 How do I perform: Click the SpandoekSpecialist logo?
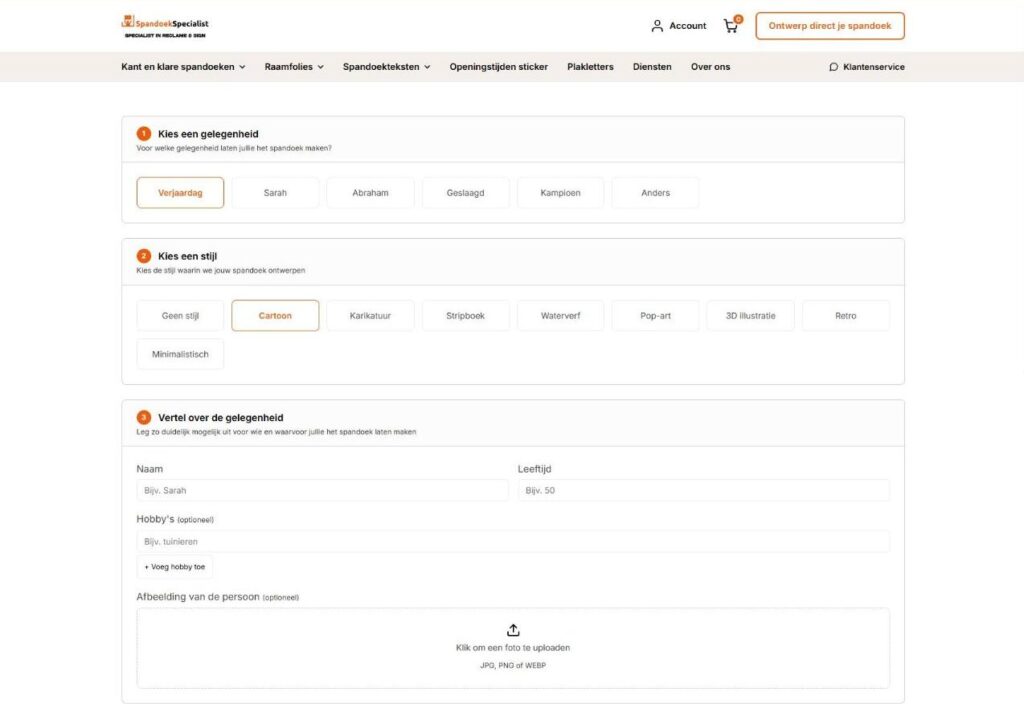pyautogui.click(x=165, y=26)
